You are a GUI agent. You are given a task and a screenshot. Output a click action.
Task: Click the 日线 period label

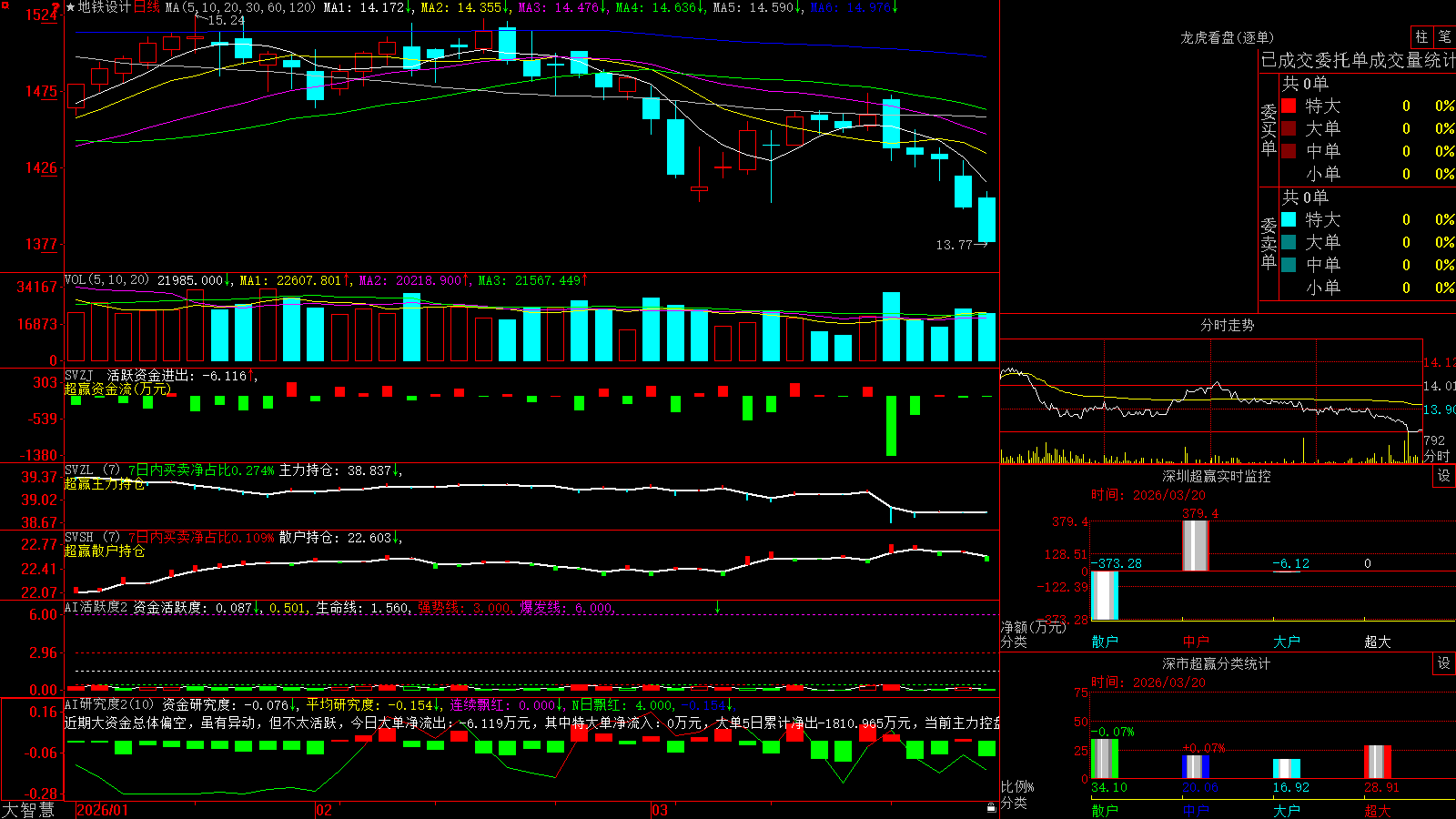(x=147, y=7)
